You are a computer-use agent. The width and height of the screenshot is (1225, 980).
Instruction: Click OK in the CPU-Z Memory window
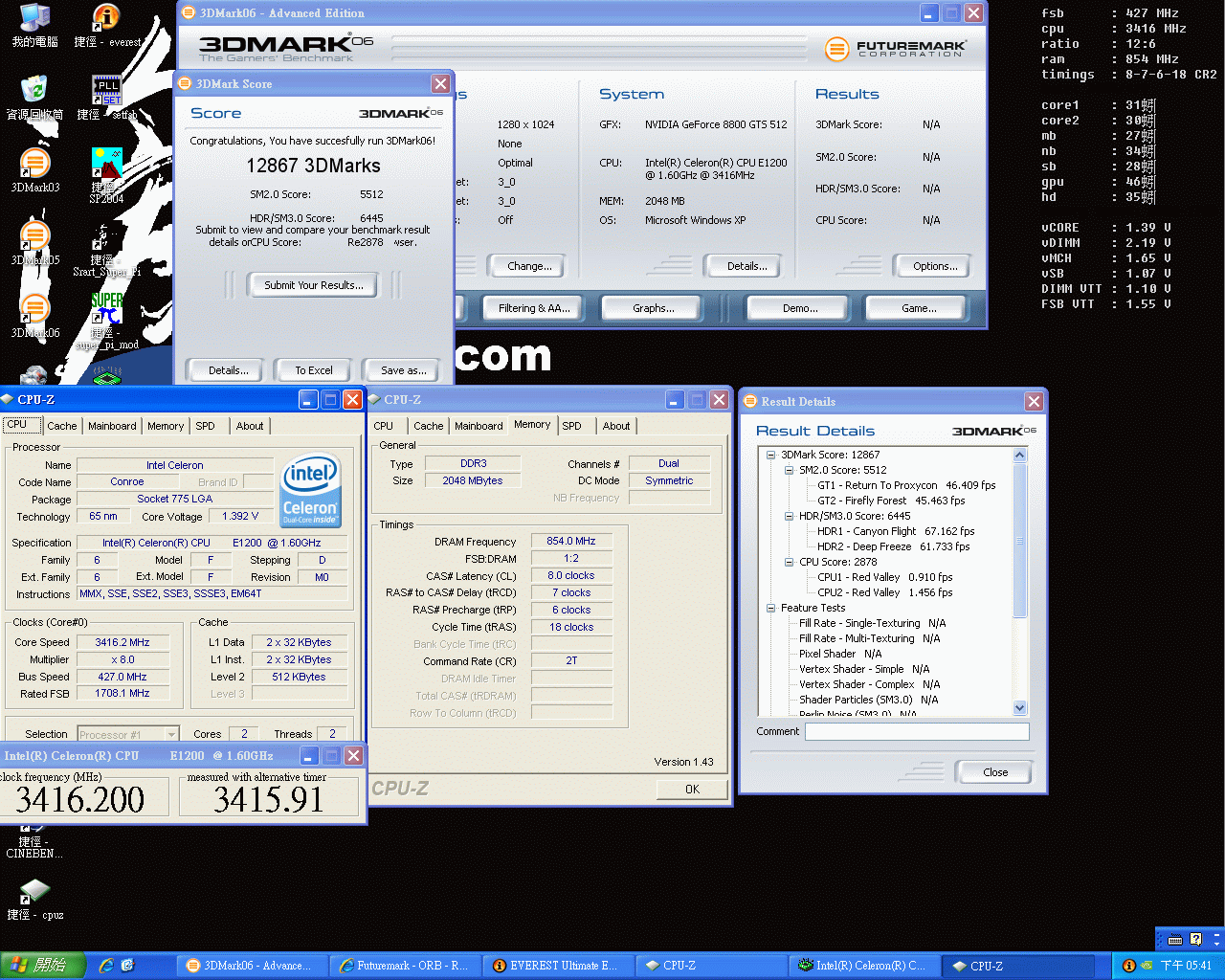coord(692,790)
